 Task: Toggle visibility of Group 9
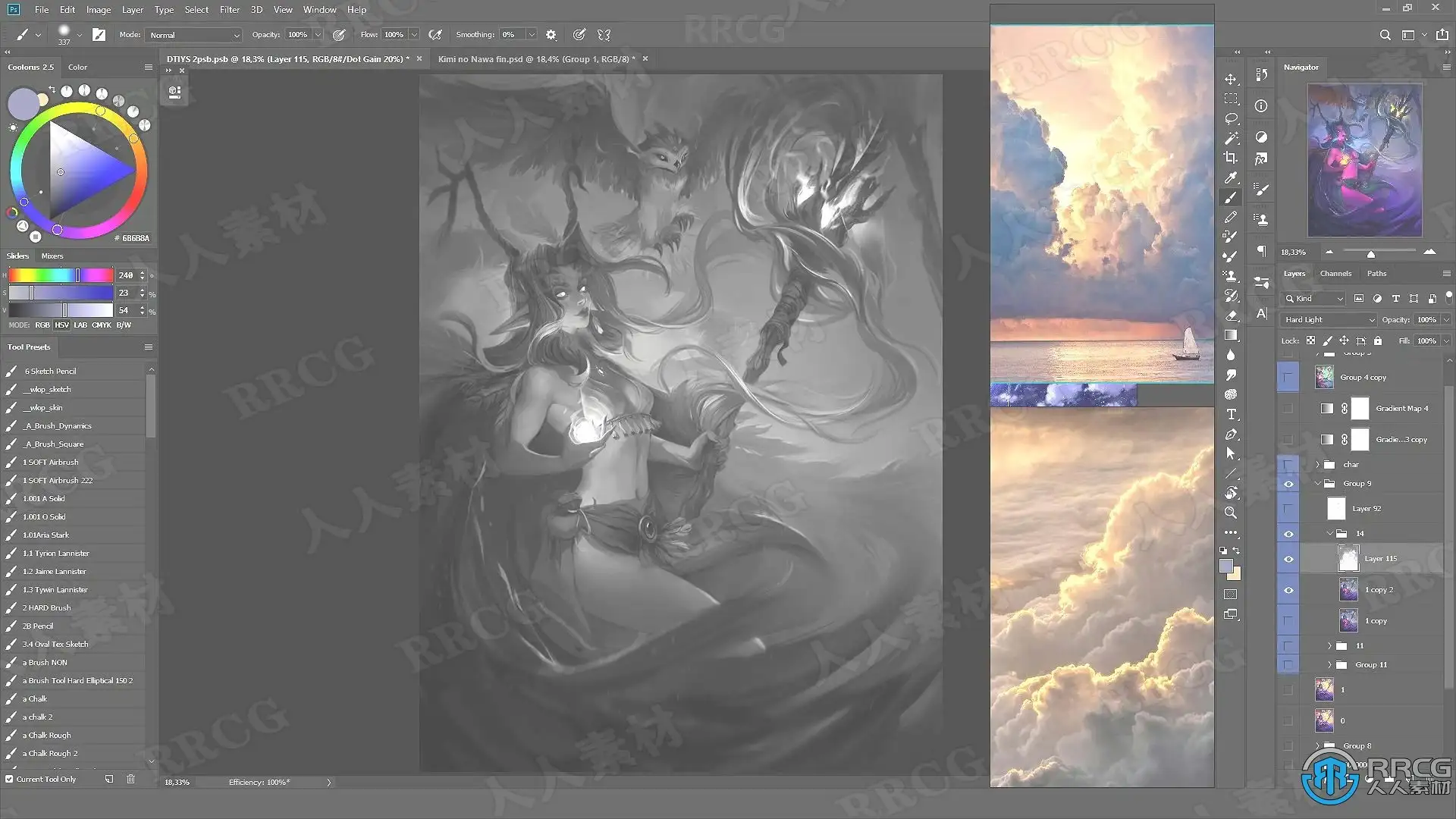(x=1288, y=484)
